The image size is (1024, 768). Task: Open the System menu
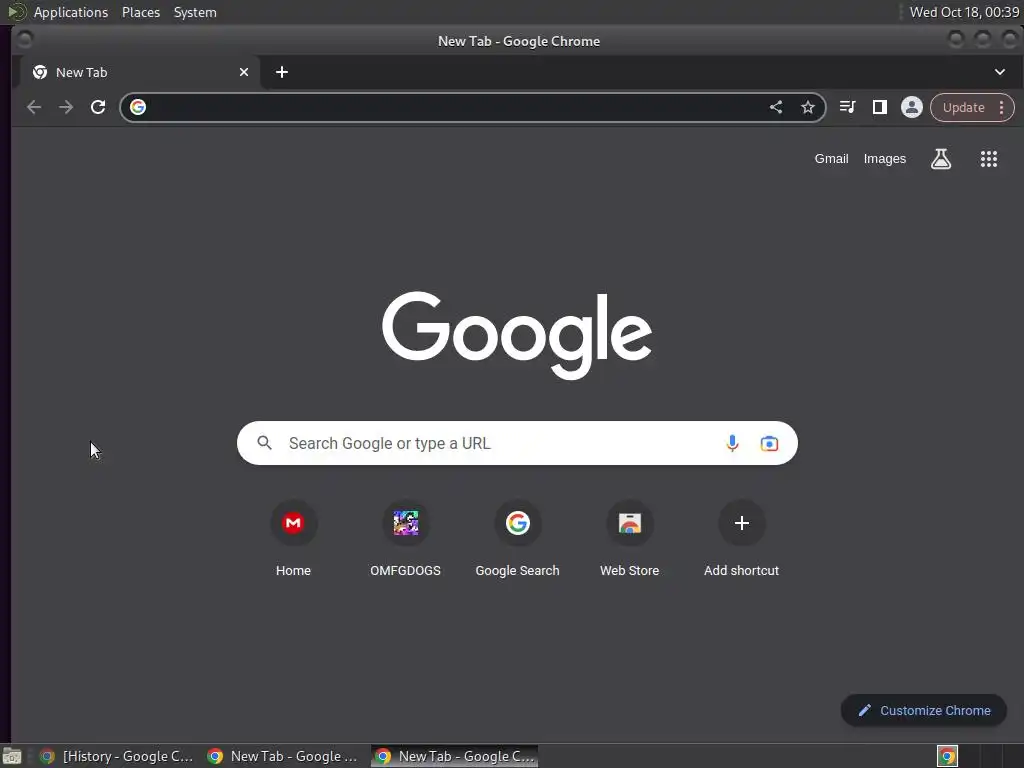coord(195,12)
